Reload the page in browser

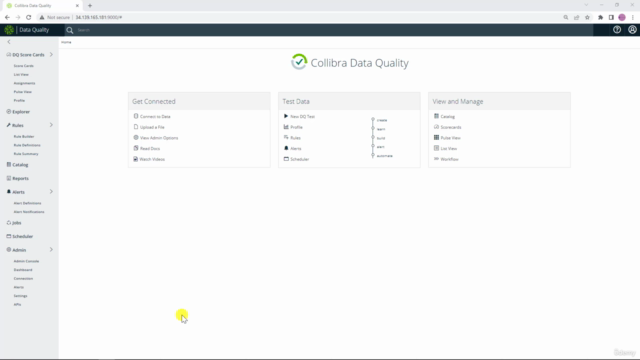(29, 17)
